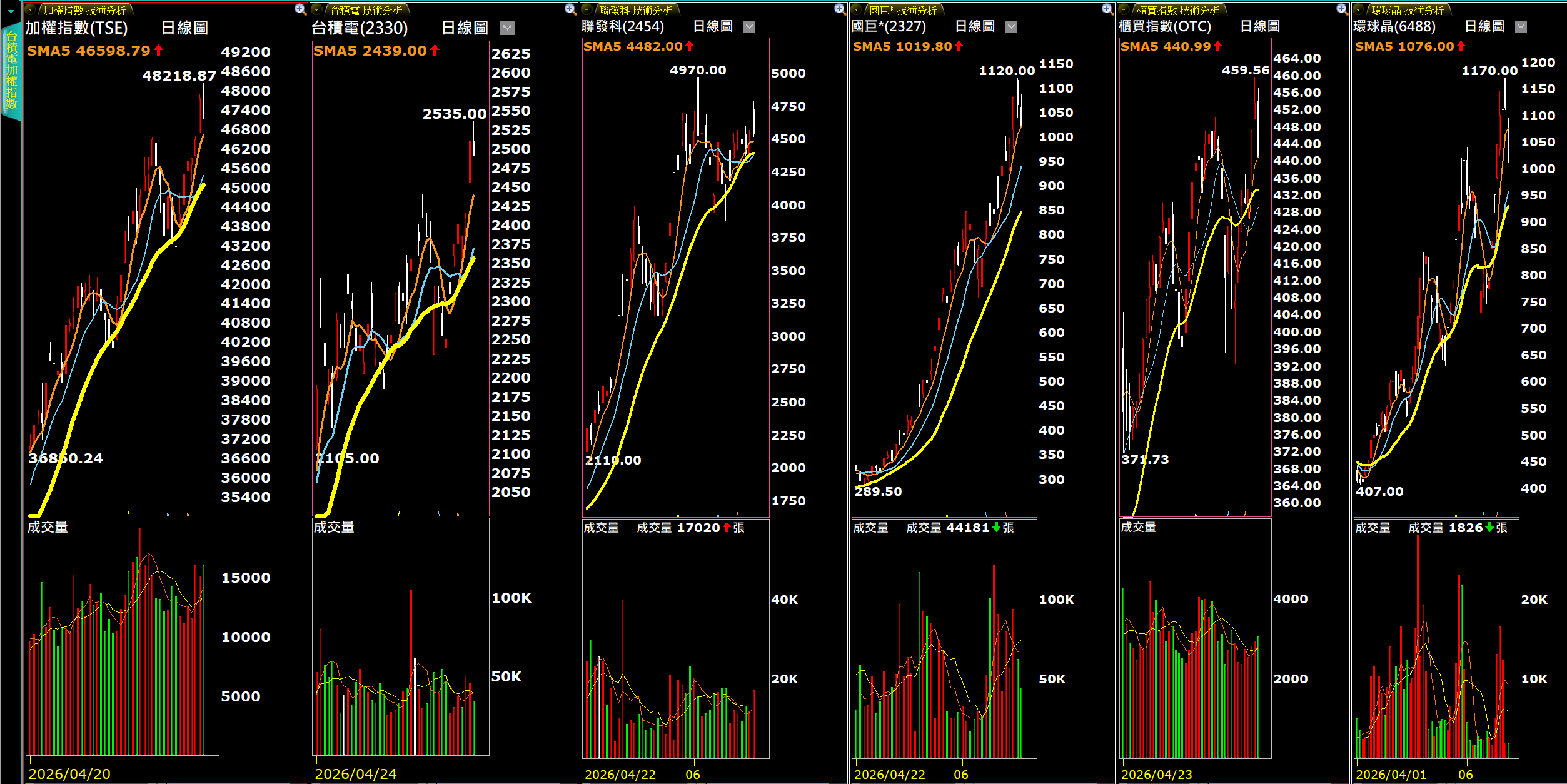Select the SMA5 440.99 indicator label
Image resolution: width=1567 pixels, height=784 pixels.
pos(1171,46)
